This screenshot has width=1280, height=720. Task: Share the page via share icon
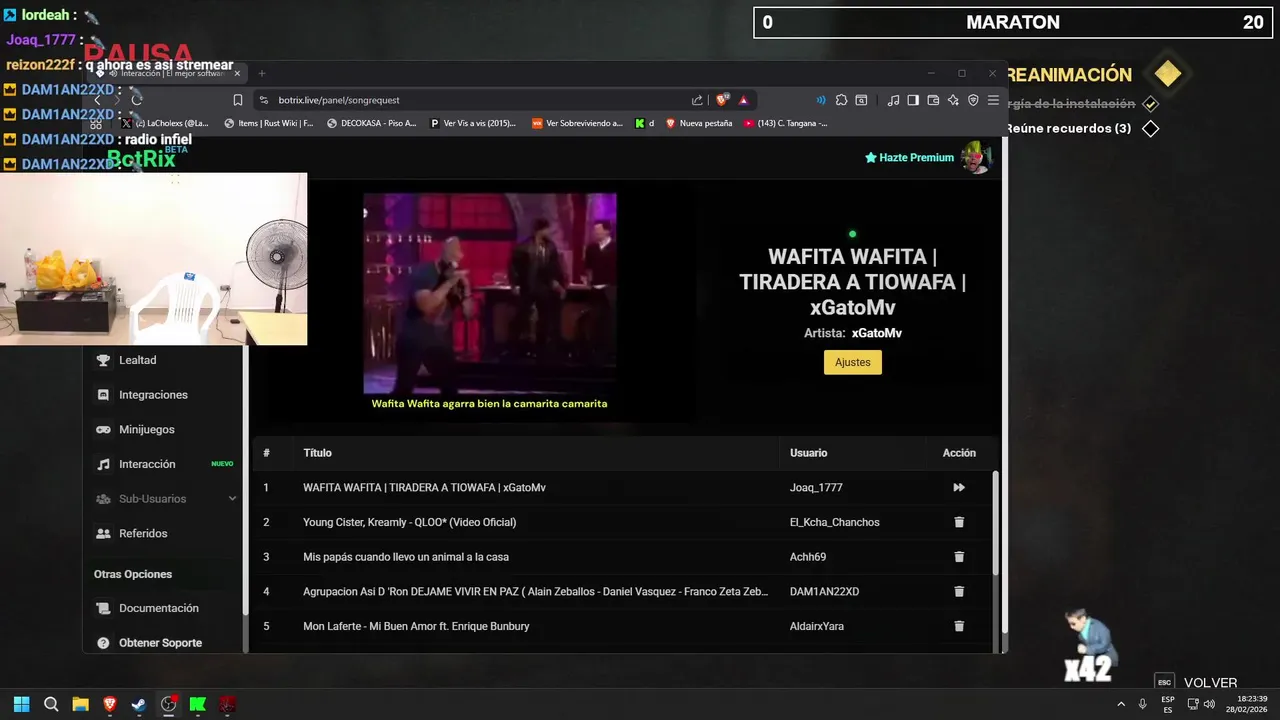point(697,100)
